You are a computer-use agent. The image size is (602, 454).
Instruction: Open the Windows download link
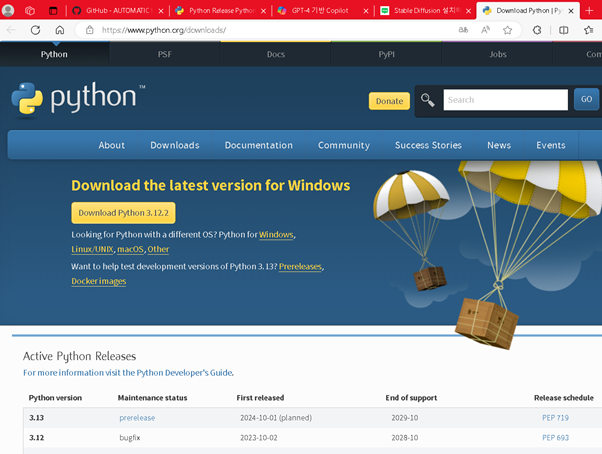click(276, 234)
